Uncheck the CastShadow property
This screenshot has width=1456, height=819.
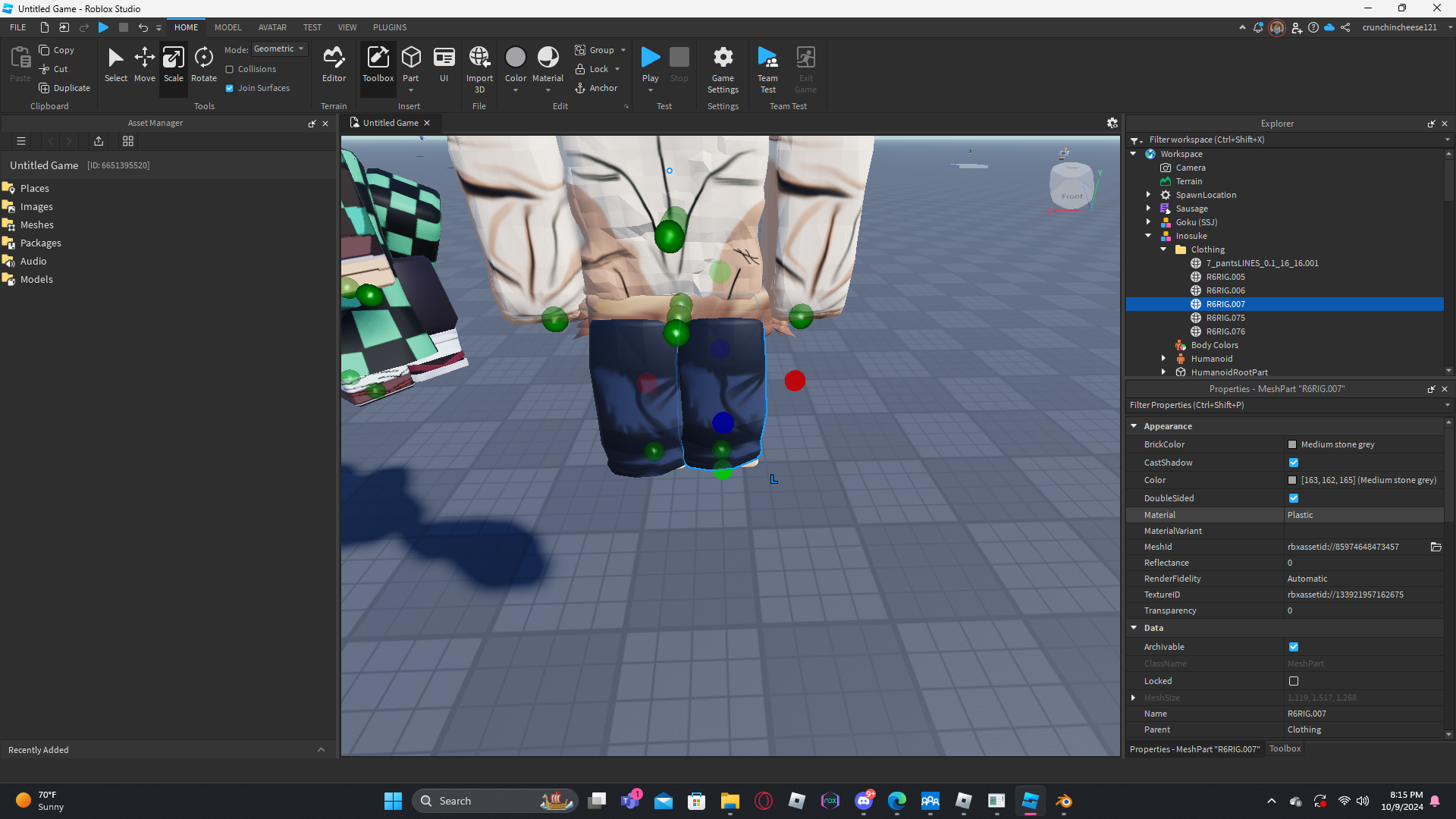(1294, 463)
